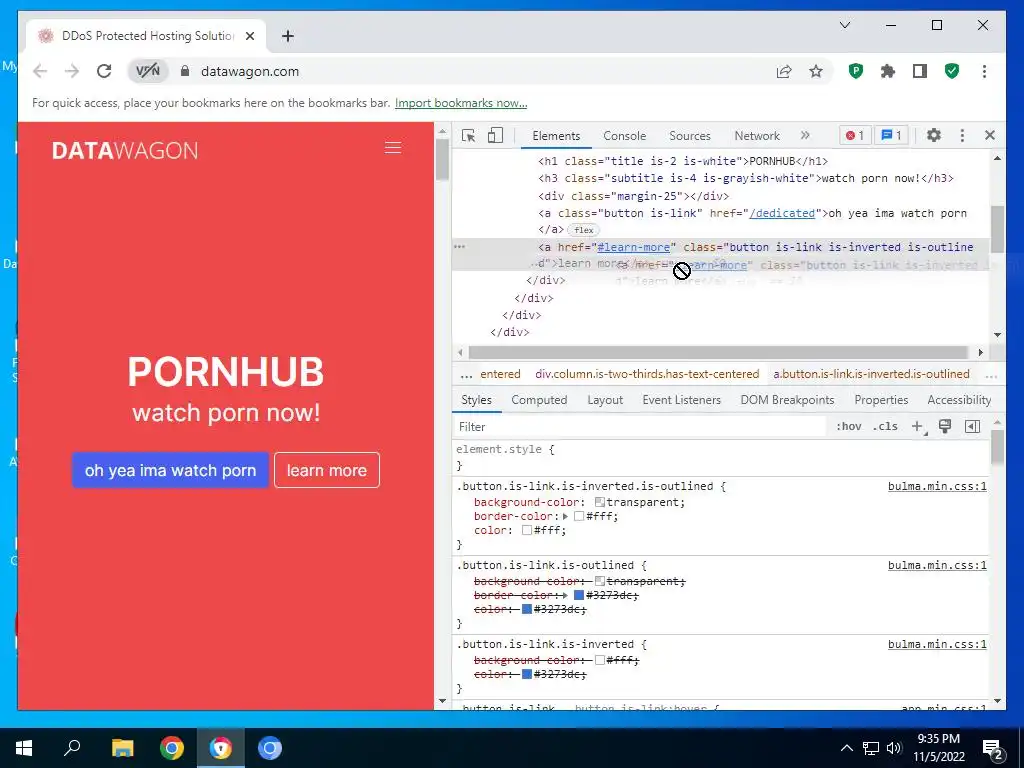The image size is (1024, 768).
Task: Select the Elements tab
Action: click(x=556, y=136)
